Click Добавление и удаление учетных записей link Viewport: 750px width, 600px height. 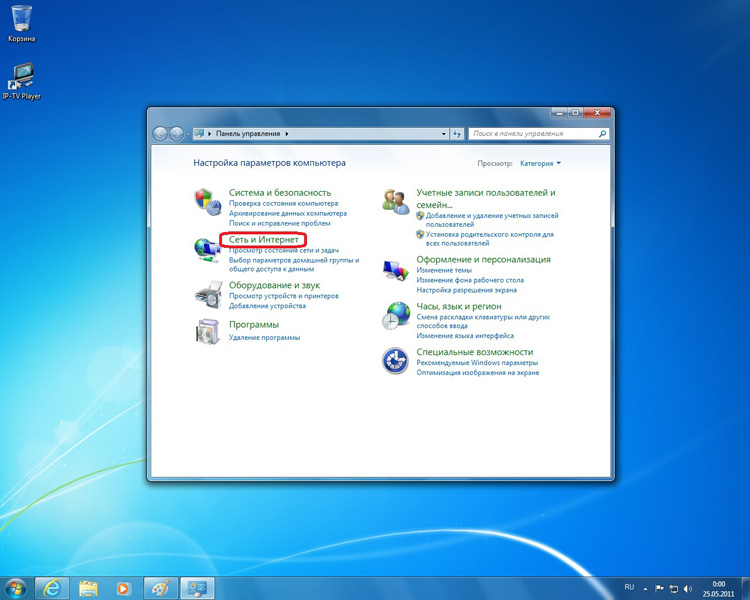(x=492, y=220)
